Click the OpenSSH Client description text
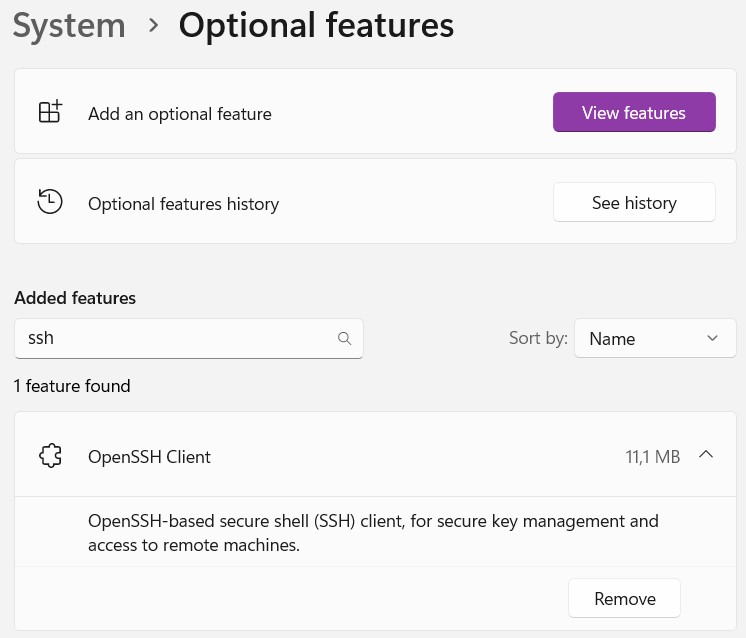Viewport: 746px width, 638px height. (373, 533)
